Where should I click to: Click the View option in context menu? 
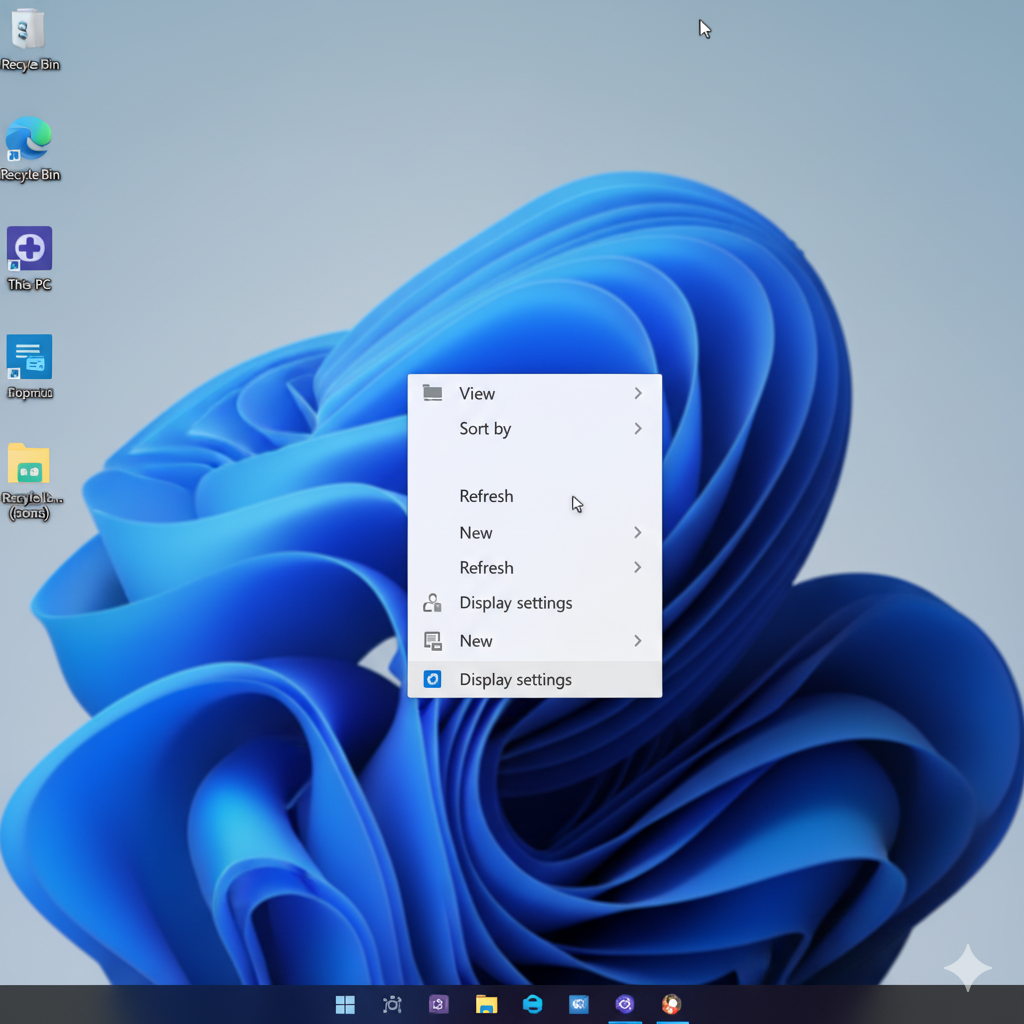477,393
